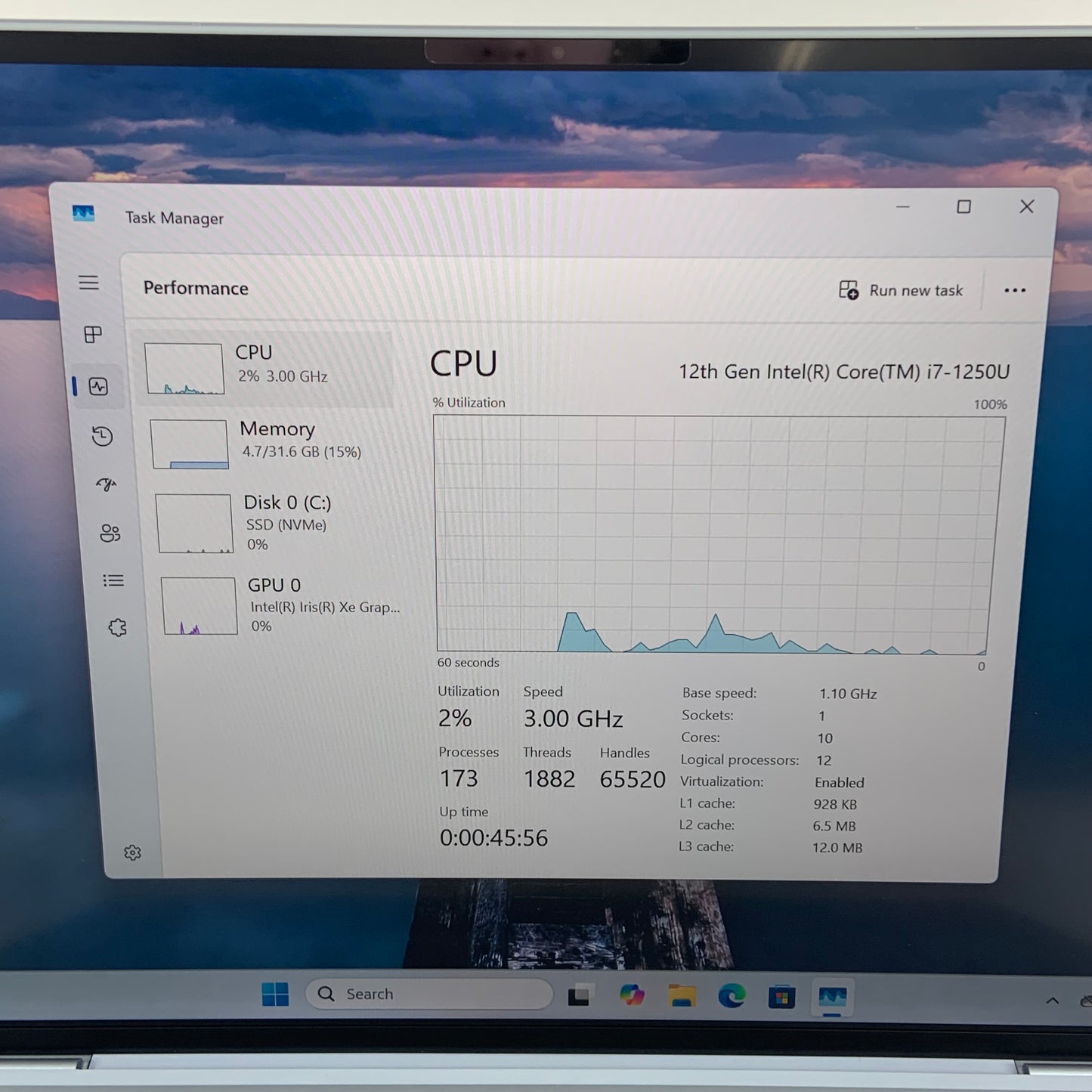Expand the navigation pane with the hamburger menu

point(88,283)
